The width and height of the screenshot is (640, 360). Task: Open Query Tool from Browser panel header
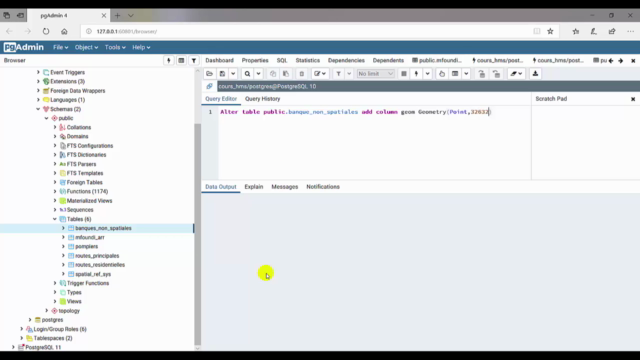click(x=169, y=60)
